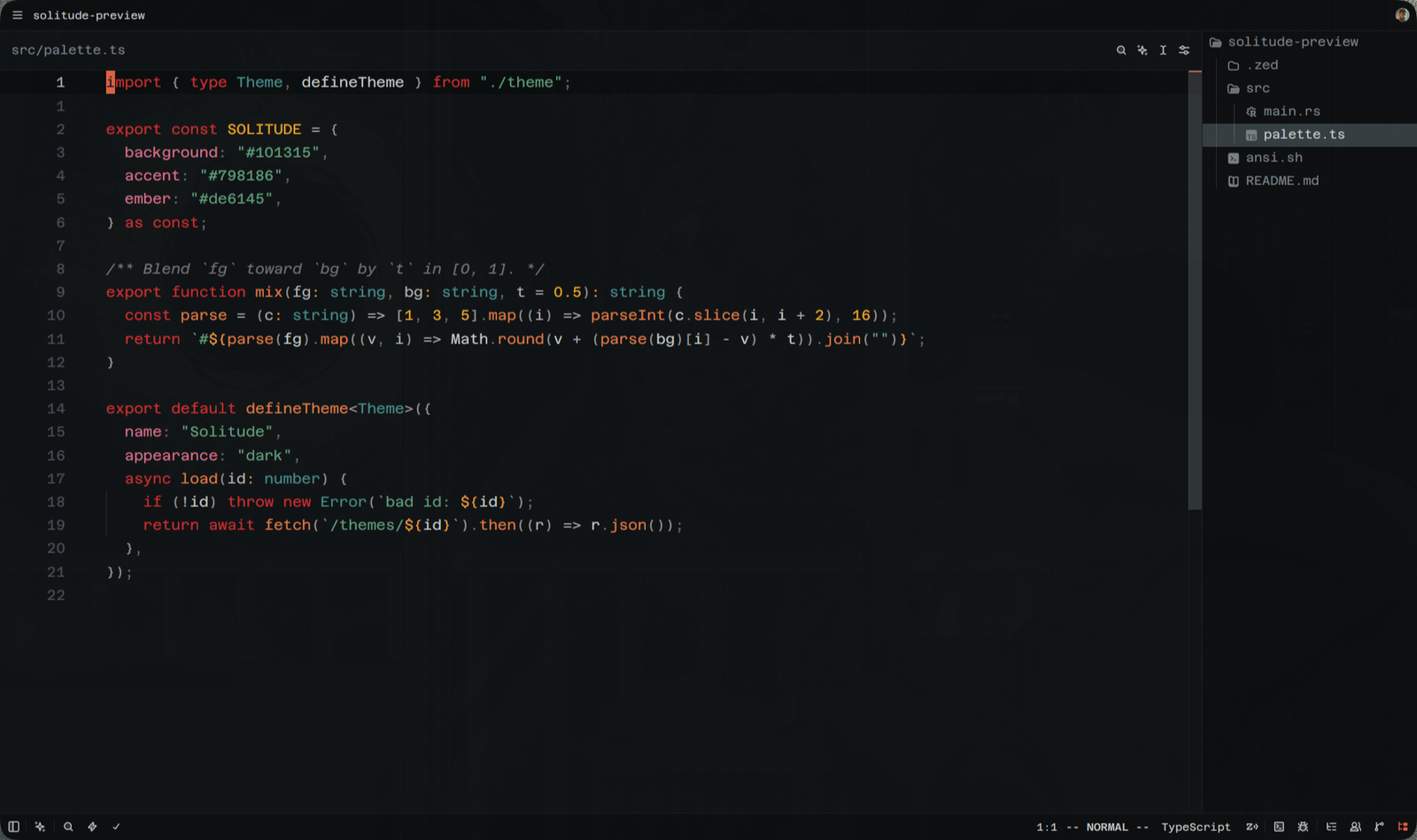The image size is (1417, 840).
Task: Open the agent sparkle icon in status bar
Action: [x=40, y=827]
